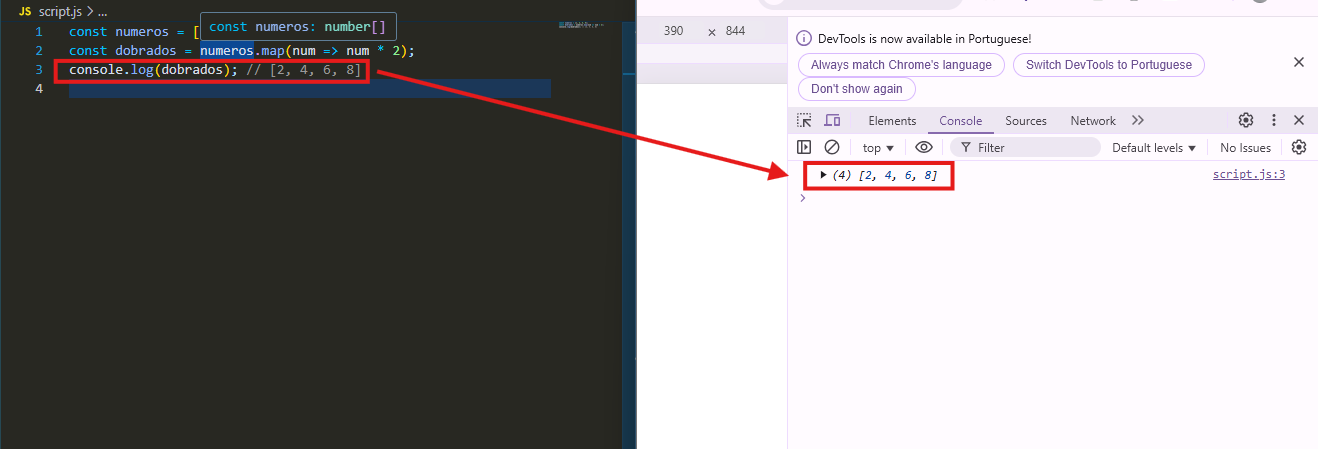
Task: Toggle the device toolbar icon
Action: 832,120
